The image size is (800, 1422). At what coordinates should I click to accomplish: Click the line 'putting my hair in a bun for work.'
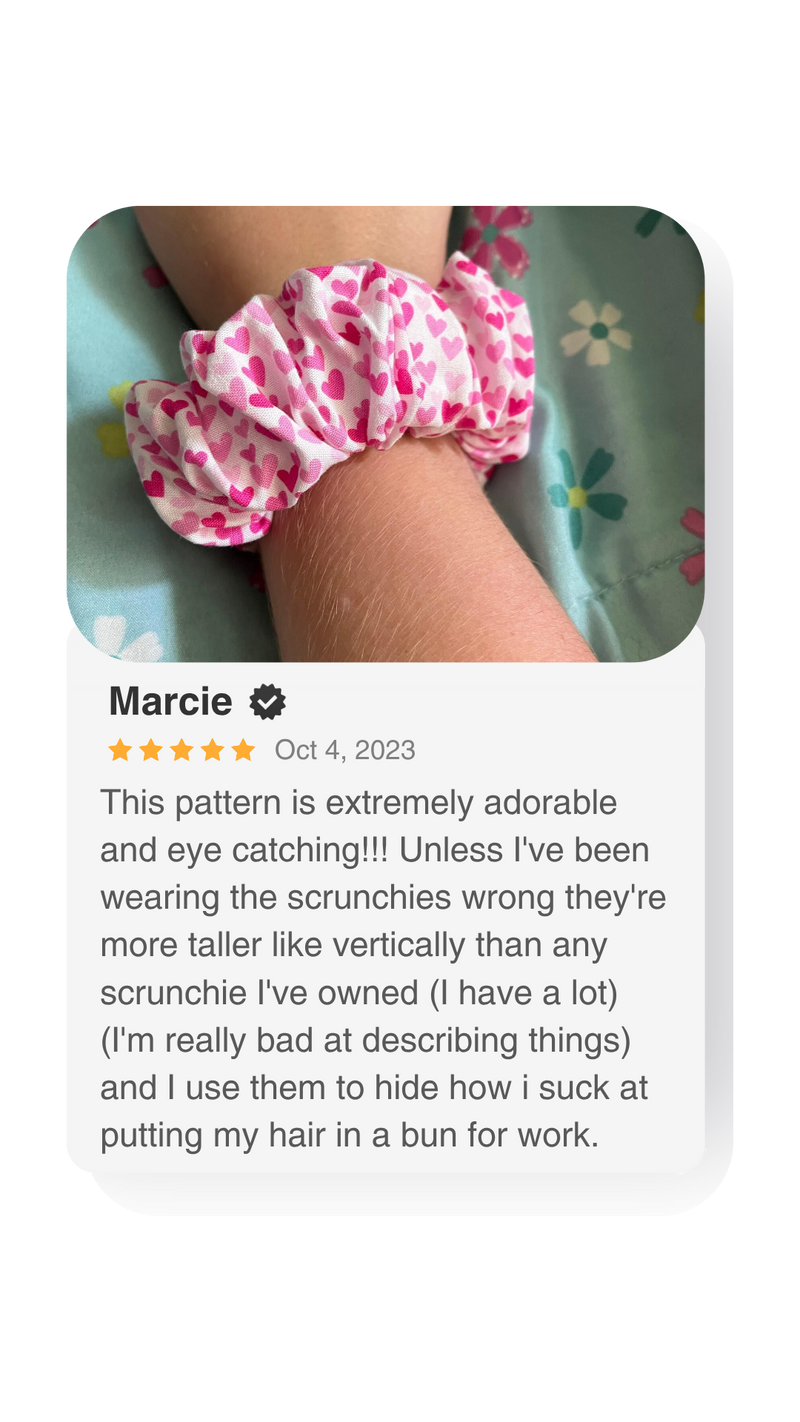click(349, 1136)
